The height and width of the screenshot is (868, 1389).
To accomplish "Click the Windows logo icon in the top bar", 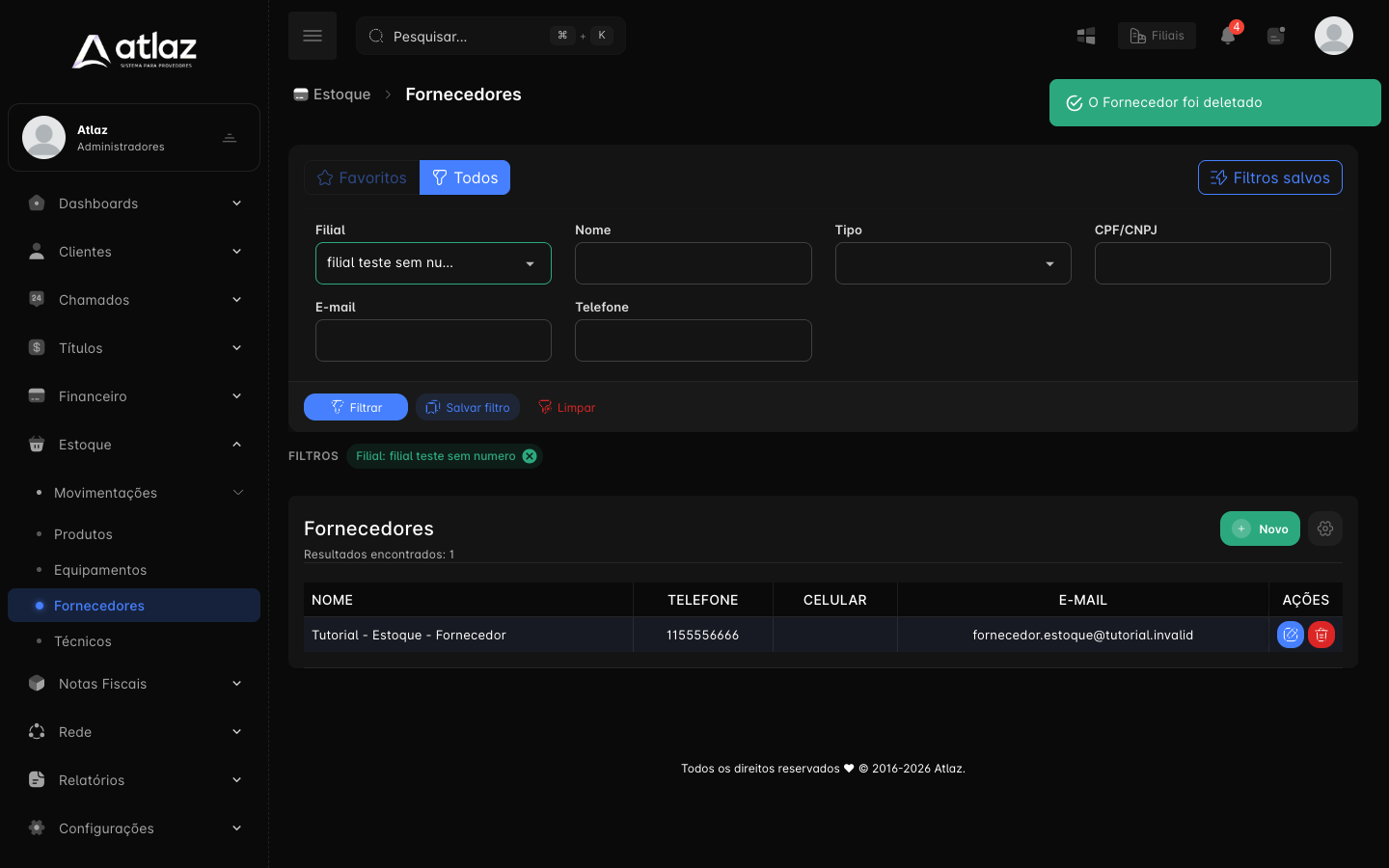I will coord(1086,36).
